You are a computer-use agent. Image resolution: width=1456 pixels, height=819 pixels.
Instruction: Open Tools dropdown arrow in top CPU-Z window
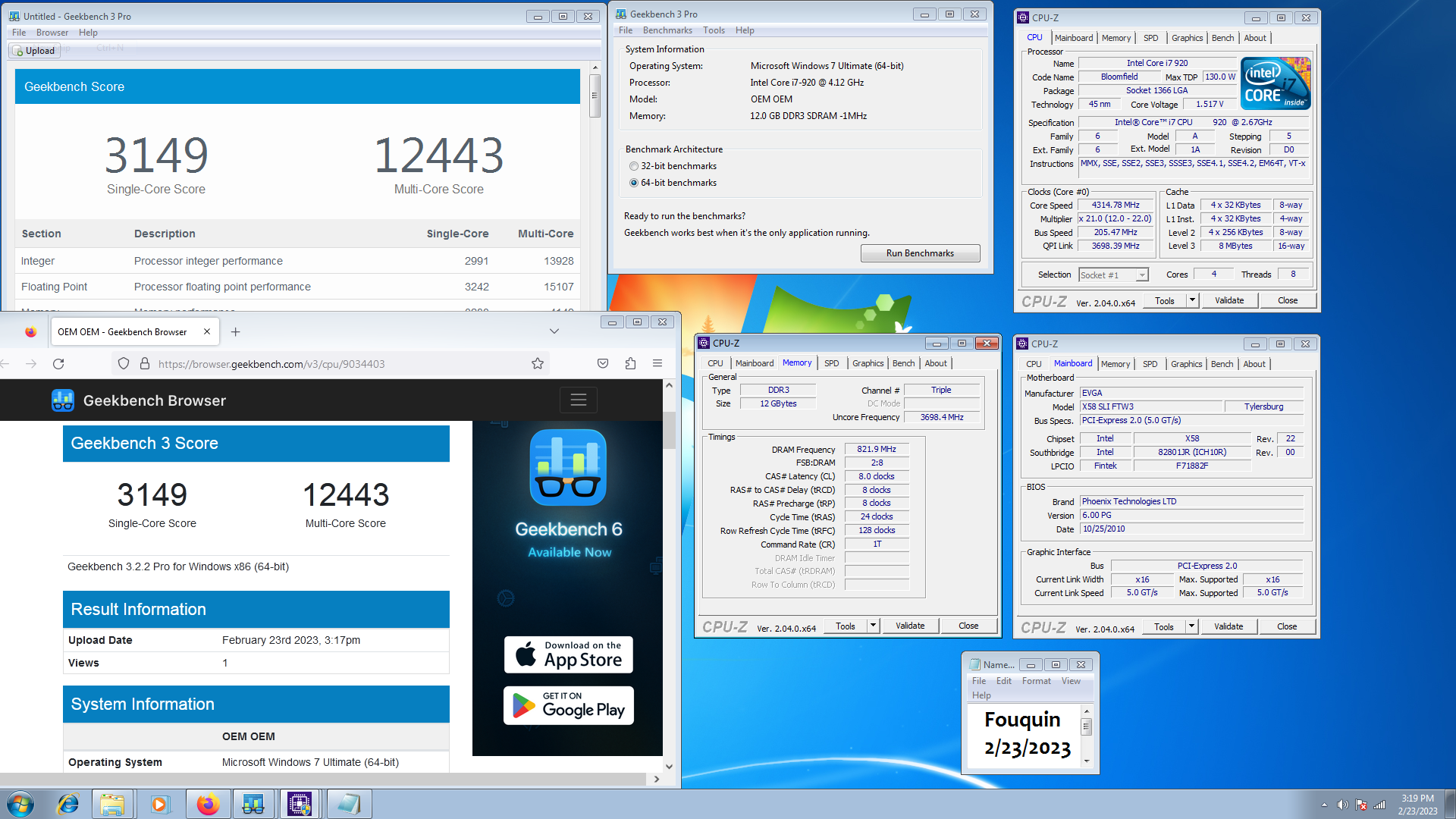pyautogui.click(x=1192, y=300)
